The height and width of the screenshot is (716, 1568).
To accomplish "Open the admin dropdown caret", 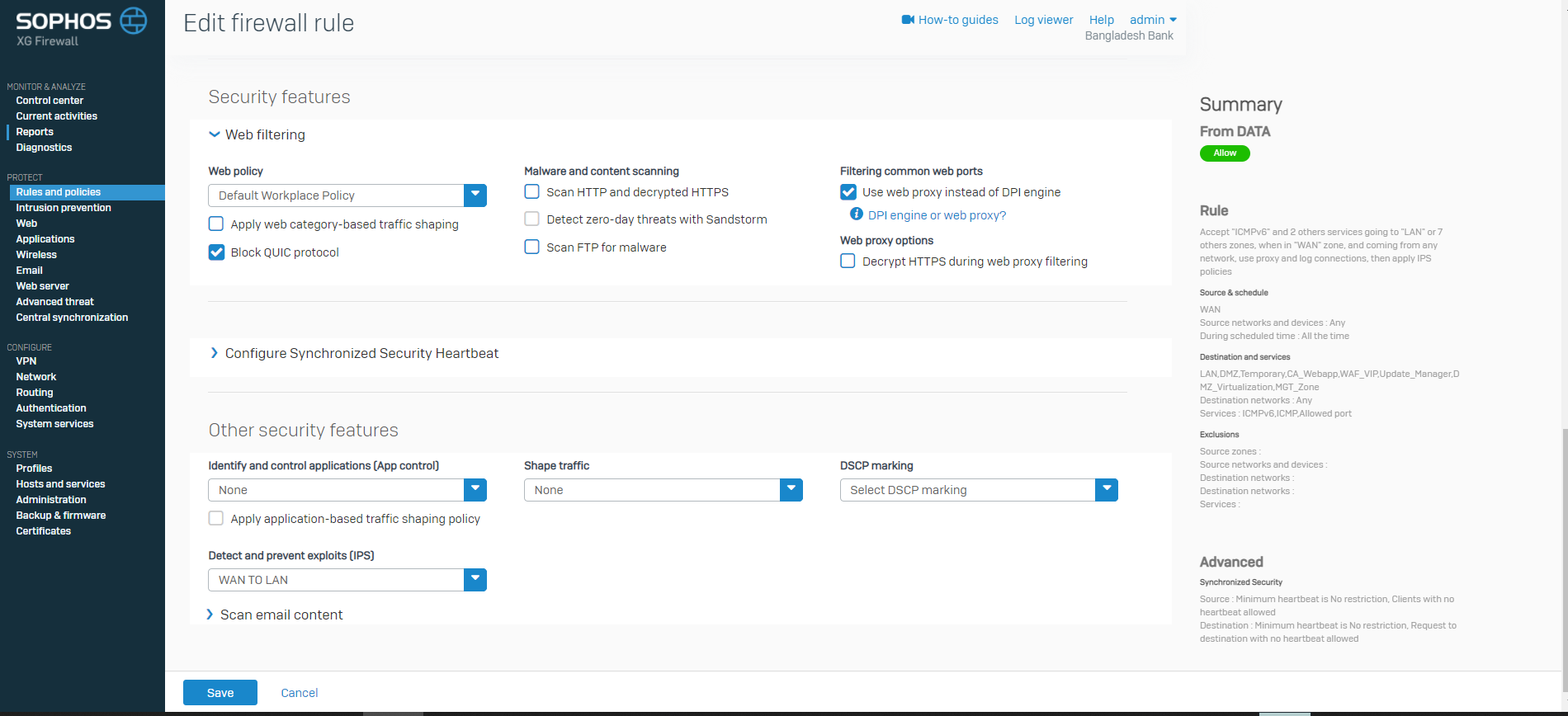I will click(x=1174, y=20).
